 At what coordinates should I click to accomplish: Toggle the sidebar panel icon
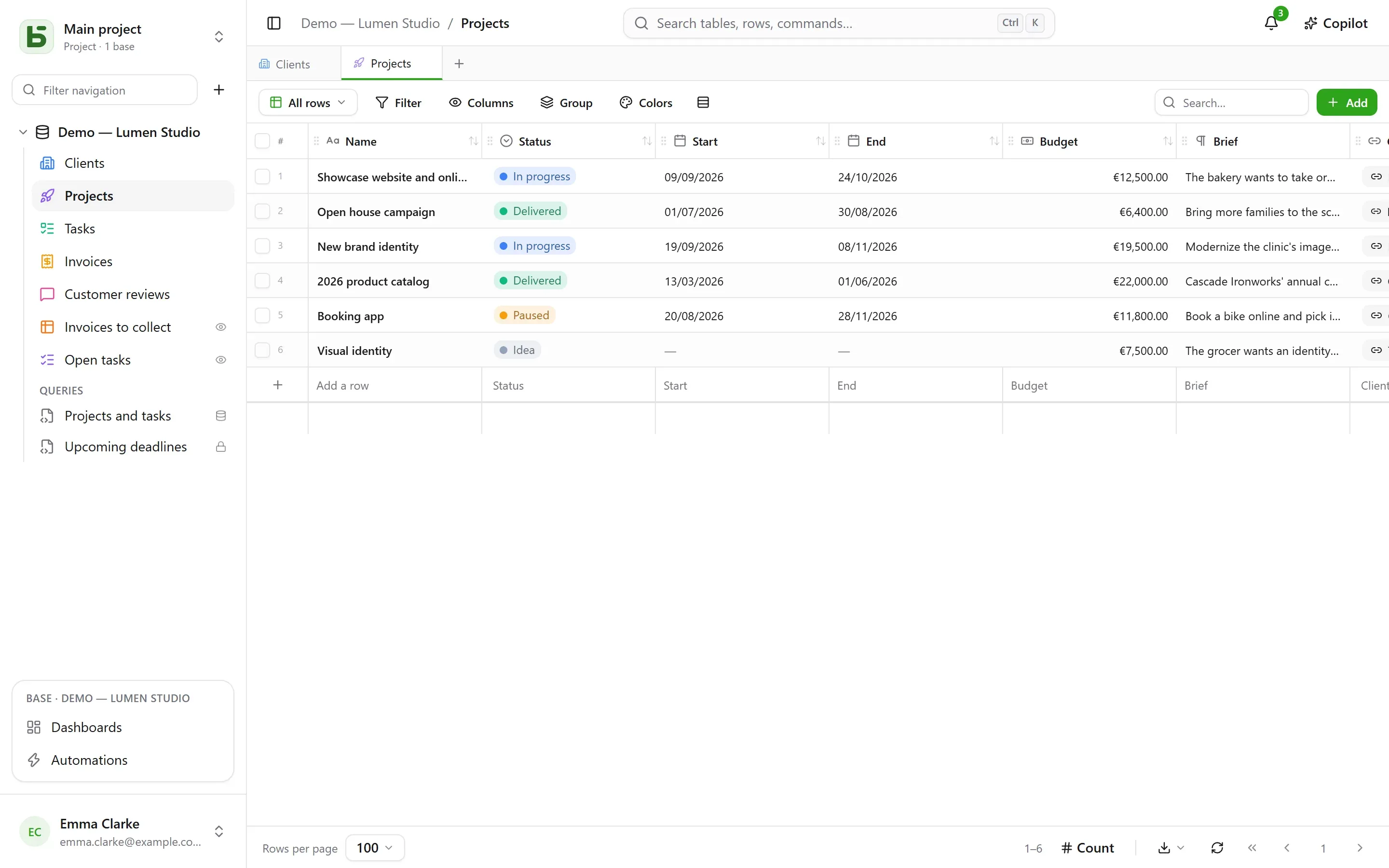pyautogui.click(x=274, y=23)
